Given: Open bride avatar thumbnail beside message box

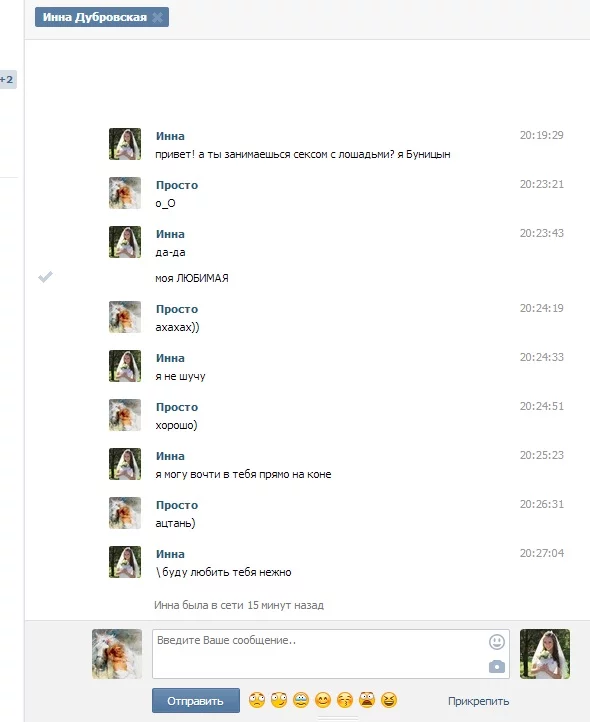Looking at the screenshot, I should 545,654.
